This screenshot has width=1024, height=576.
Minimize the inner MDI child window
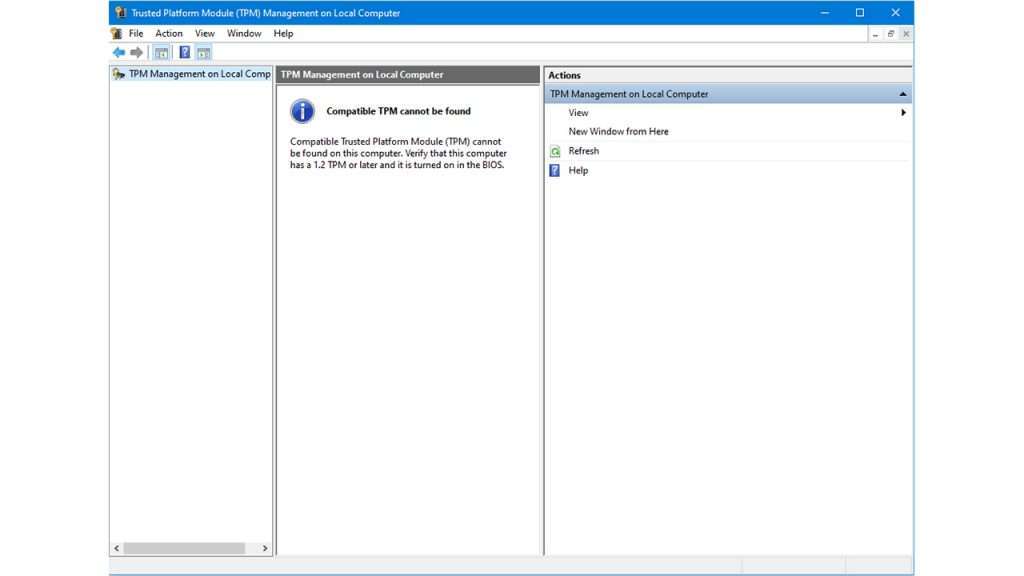pos(875,34)
